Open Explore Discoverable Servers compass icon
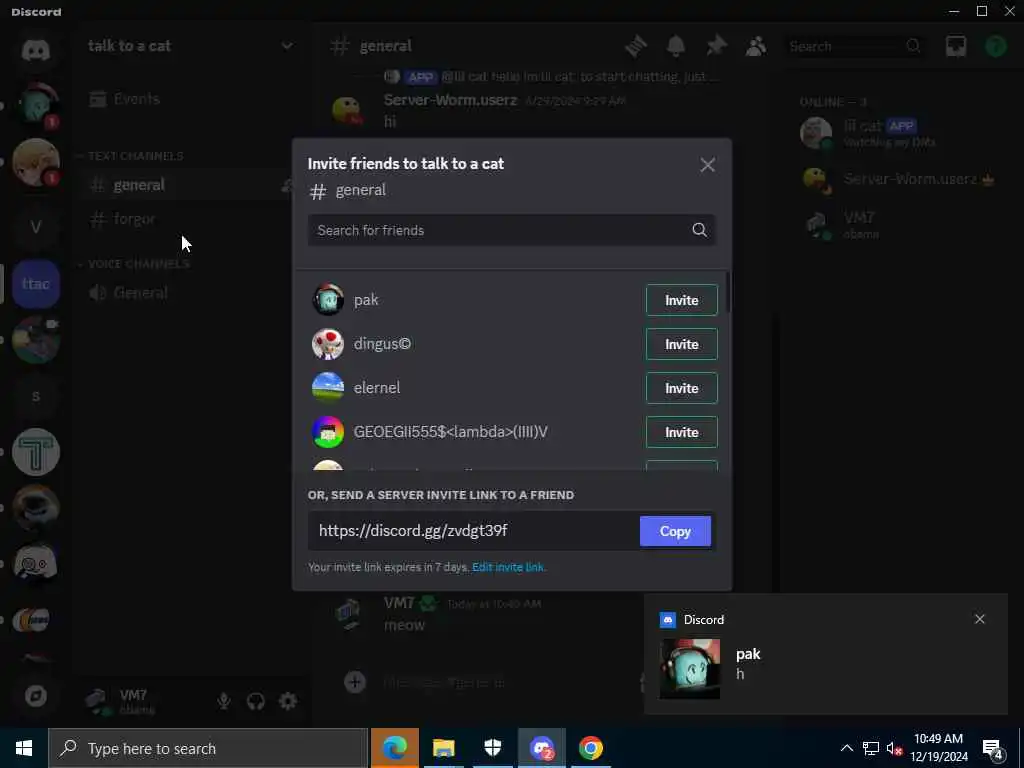1024x768 pixels. point(36,696)
